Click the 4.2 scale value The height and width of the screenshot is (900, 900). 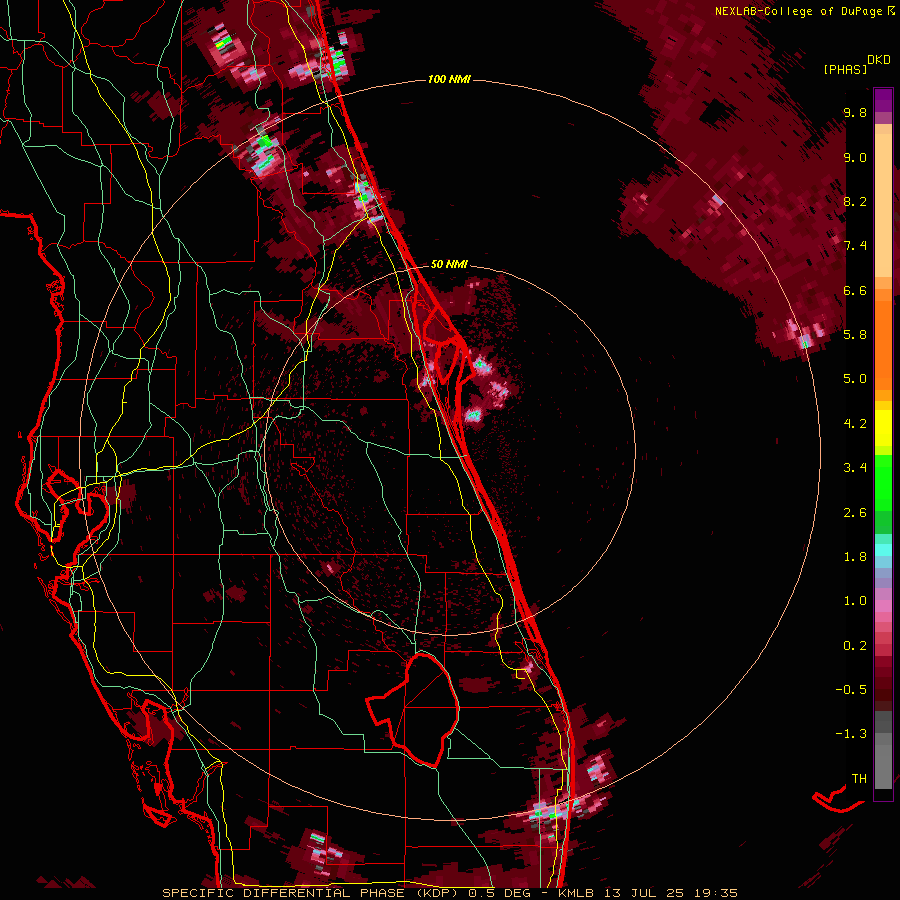[x=855, y=424]
